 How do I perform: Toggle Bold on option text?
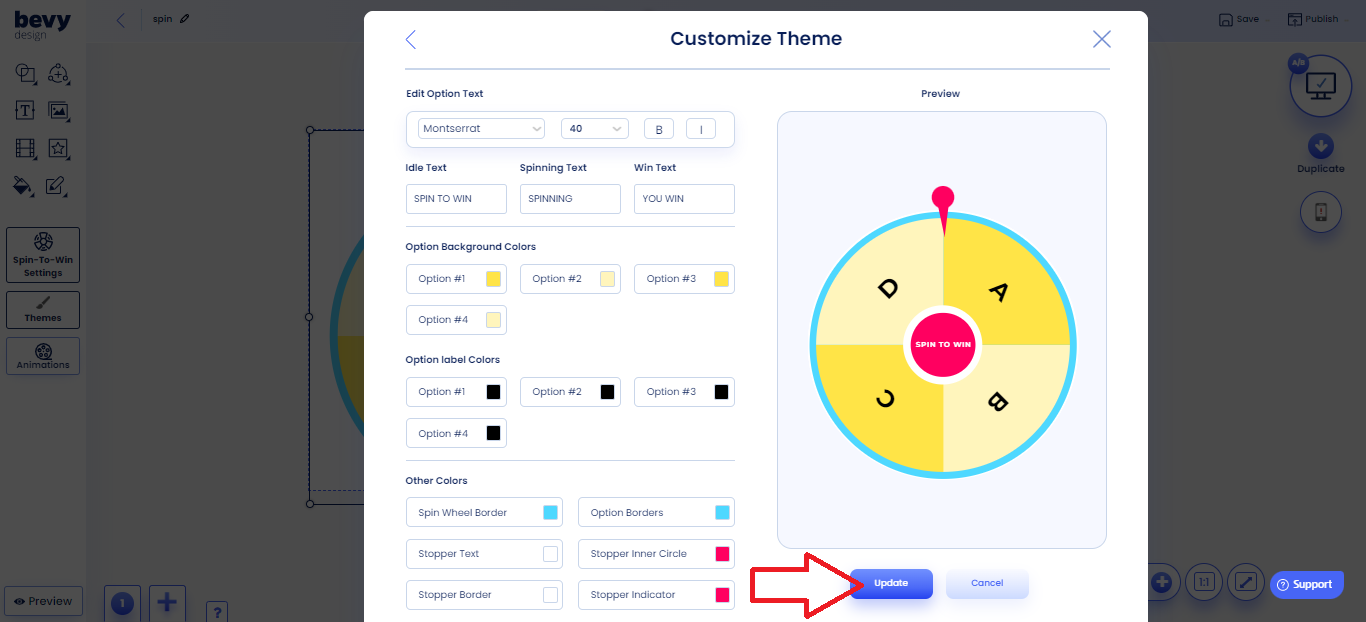pos(658,129)
